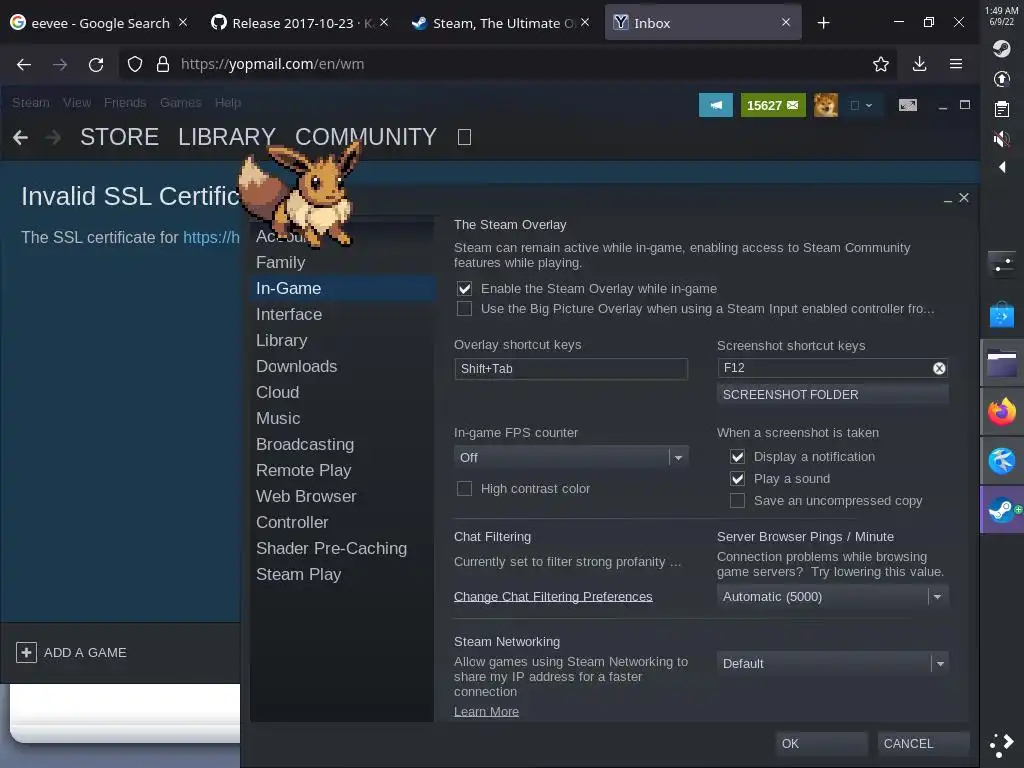Viewport: 1024px width, 768px height.
Task: Go to COMMUNITY section in Steam
Action: pyautogui.click(x=366, y=137)
